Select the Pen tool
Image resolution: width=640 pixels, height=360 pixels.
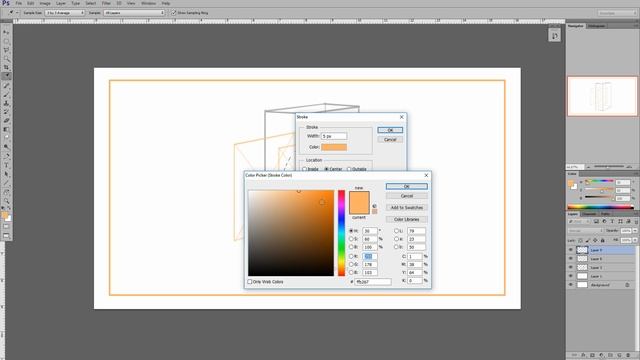coord(6,156)
